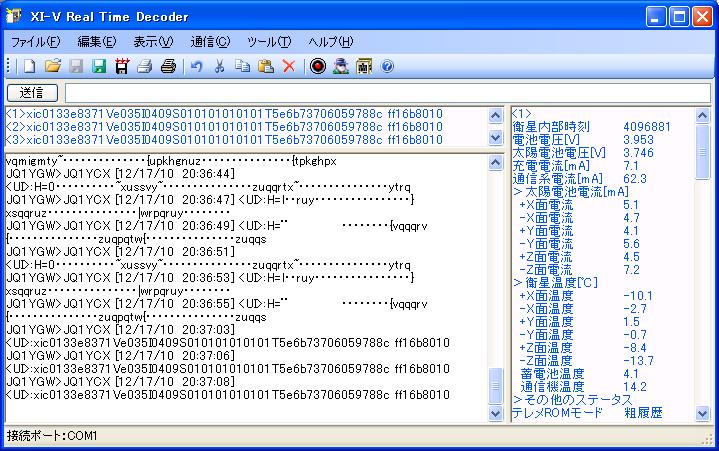
Task: Click the -Z面電流 row
Action: [x=579, y=270]
